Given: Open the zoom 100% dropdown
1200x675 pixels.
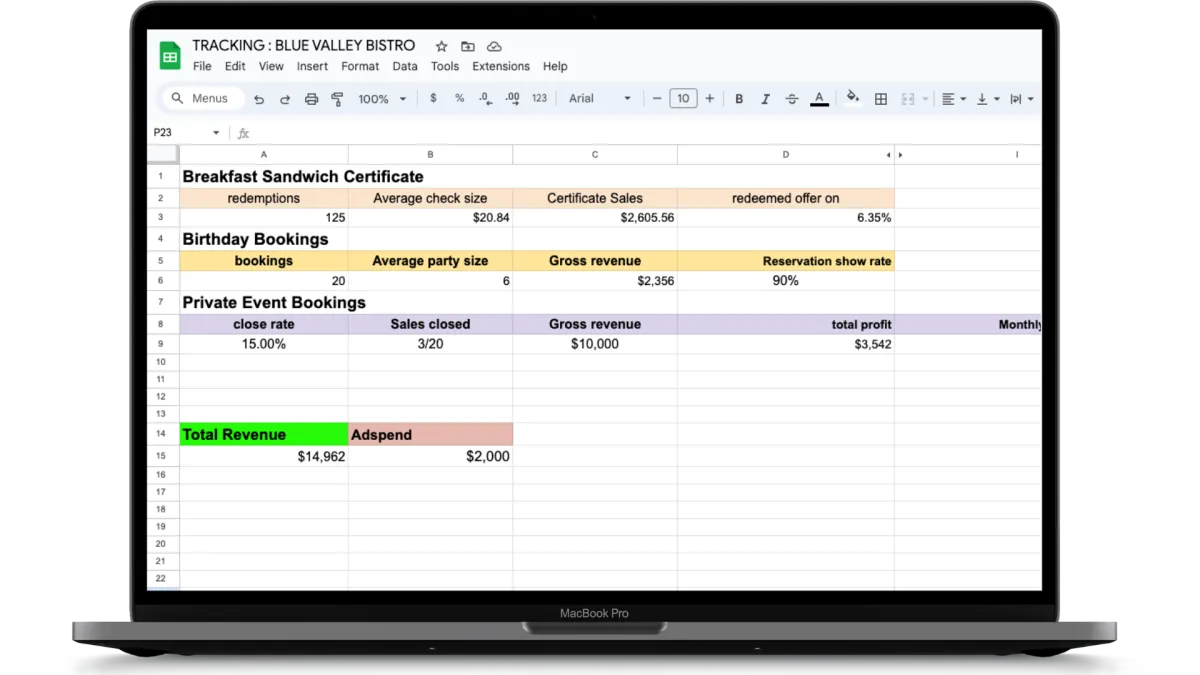Looking at the screenshot, I should click(382, 99).
